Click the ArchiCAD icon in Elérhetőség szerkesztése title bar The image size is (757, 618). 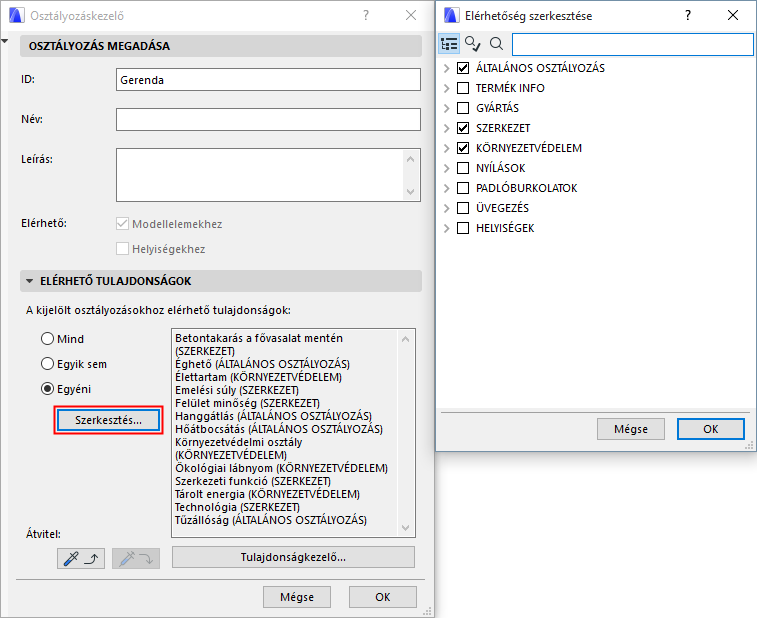pyautogui.click(x=451, y=15)
